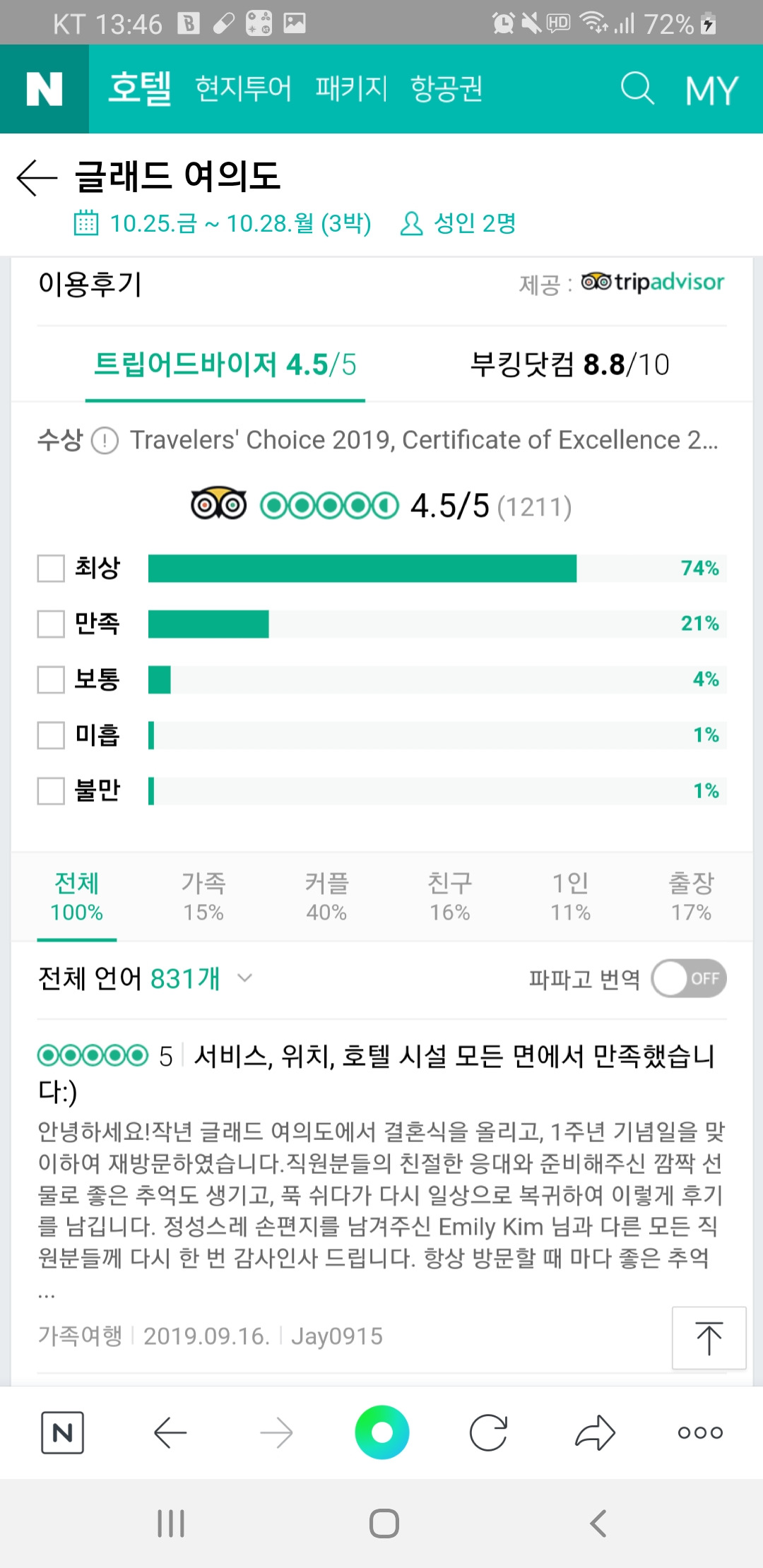Tap the search magnifier icon
The width and height of the screenshot is (763, 1568).
click(637, 89)
